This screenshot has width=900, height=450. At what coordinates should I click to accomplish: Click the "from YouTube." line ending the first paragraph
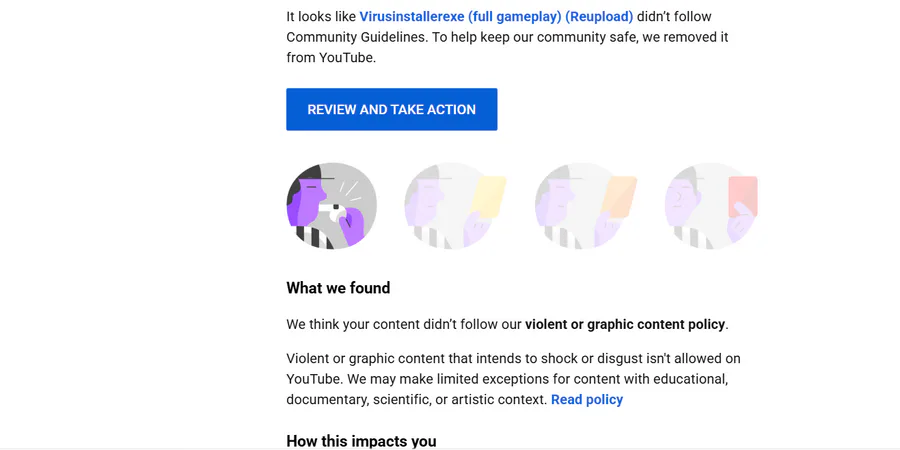click(333, 58)
